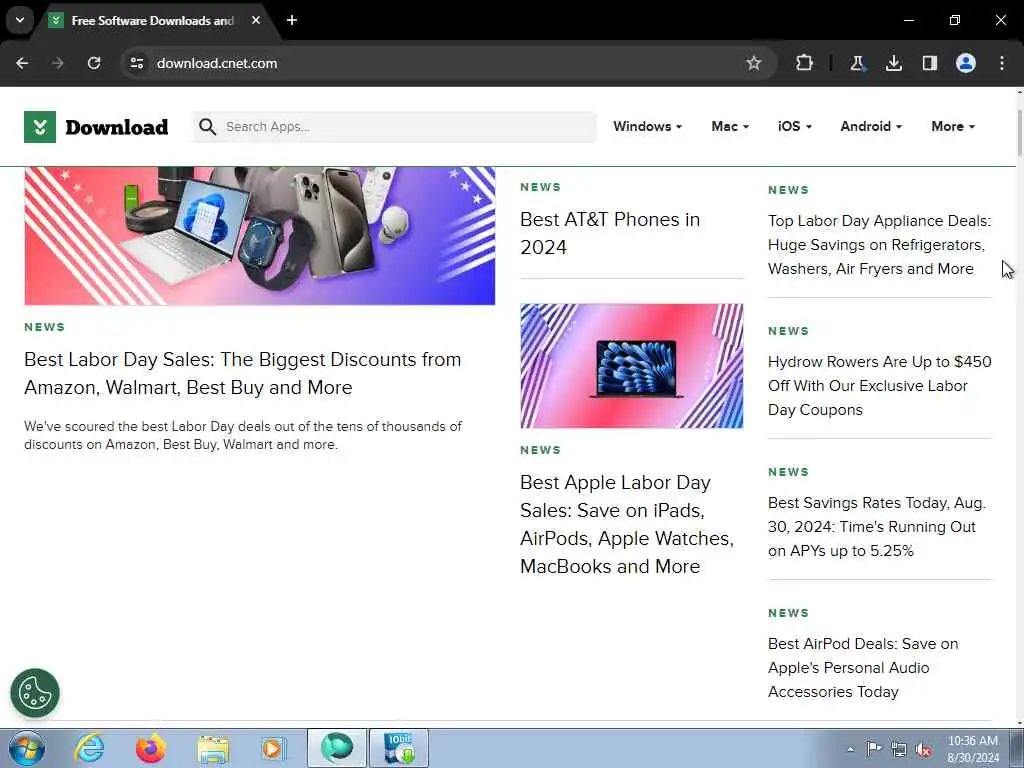The width and height of the screenshot is (1024, 768).
Task: Open Chrome three-dot menu
Action: [x=1002, y=63]
